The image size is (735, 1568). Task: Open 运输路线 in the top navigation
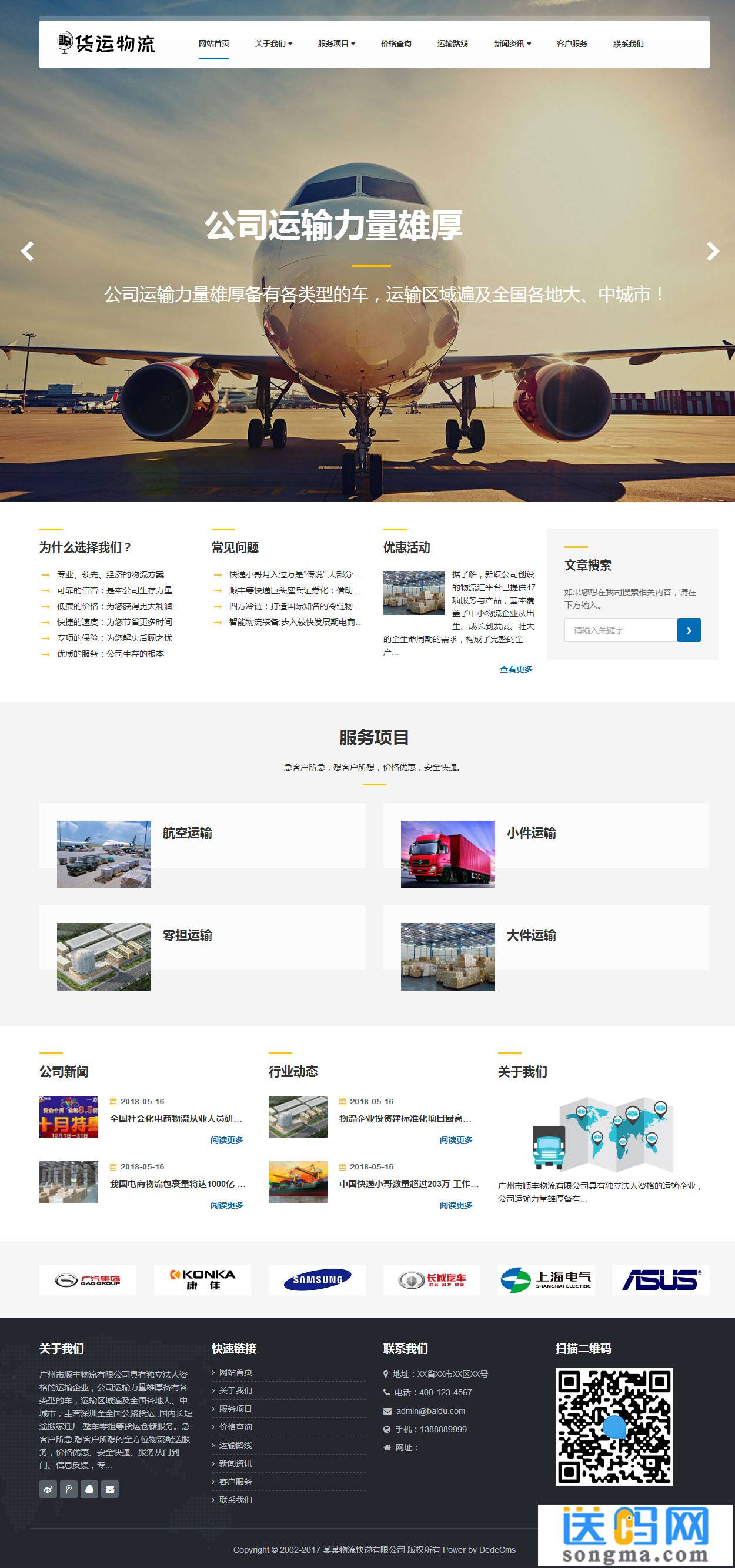click(452, 44)
